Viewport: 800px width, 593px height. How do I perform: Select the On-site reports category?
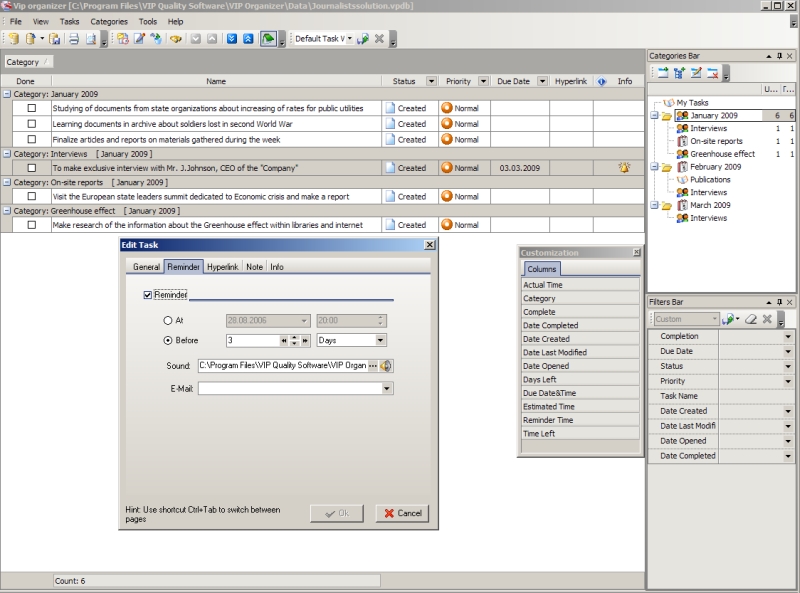click(716, 141)
